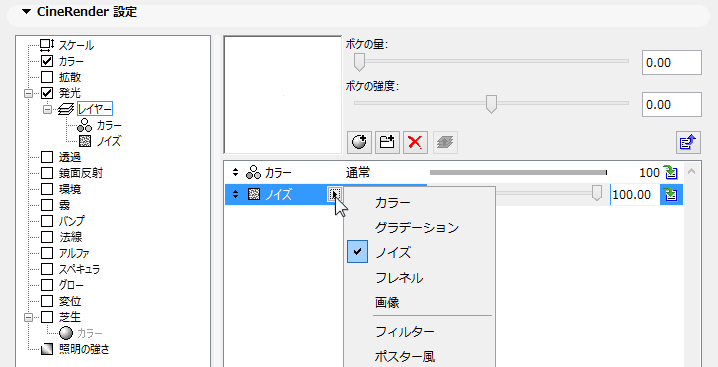Click the カラー shader icon in layer list

pyautogui.click(x=253, y=173)
